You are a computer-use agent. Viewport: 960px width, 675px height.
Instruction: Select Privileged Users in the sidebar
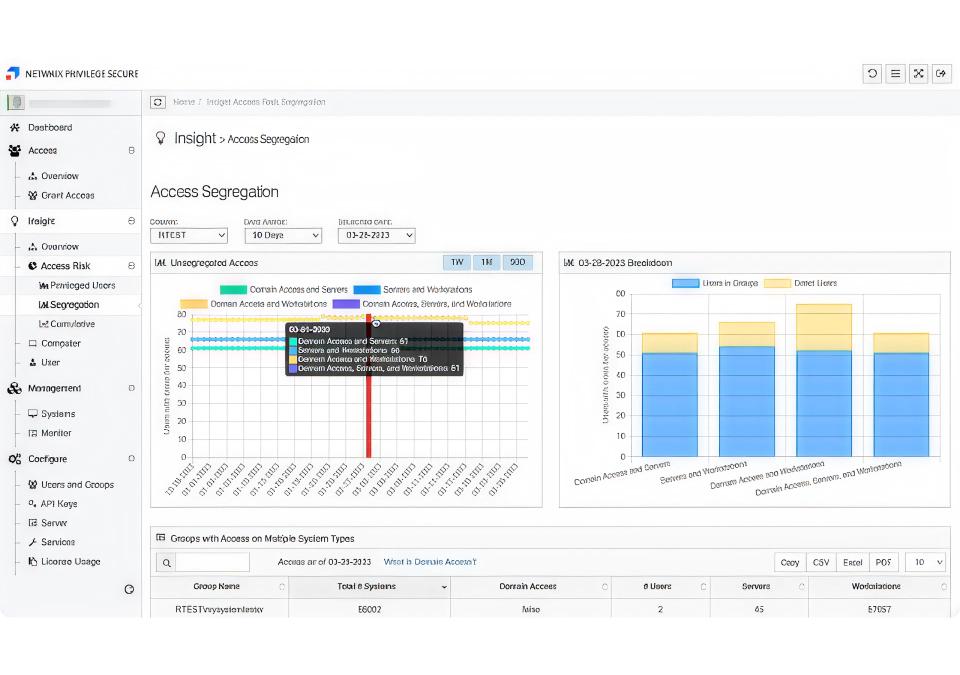coord(77,285)
